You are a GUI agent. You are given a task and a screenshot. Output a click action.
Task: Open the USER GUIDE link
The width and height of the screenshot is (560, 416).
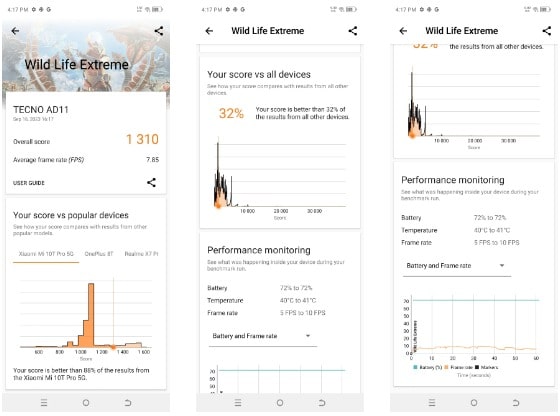29,183
